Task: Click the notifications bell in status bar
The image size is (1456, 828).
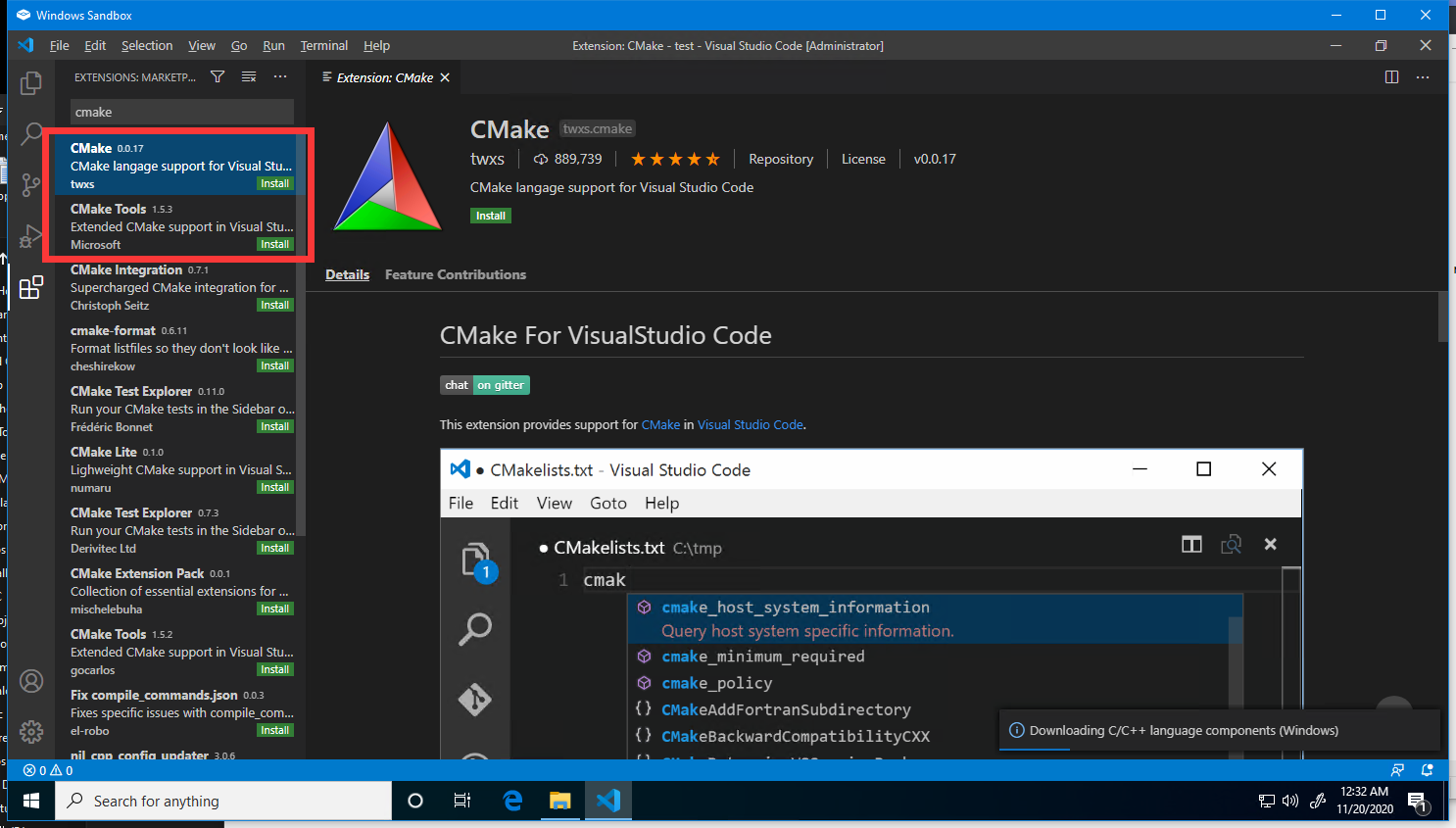Action: click(1428, 770)
